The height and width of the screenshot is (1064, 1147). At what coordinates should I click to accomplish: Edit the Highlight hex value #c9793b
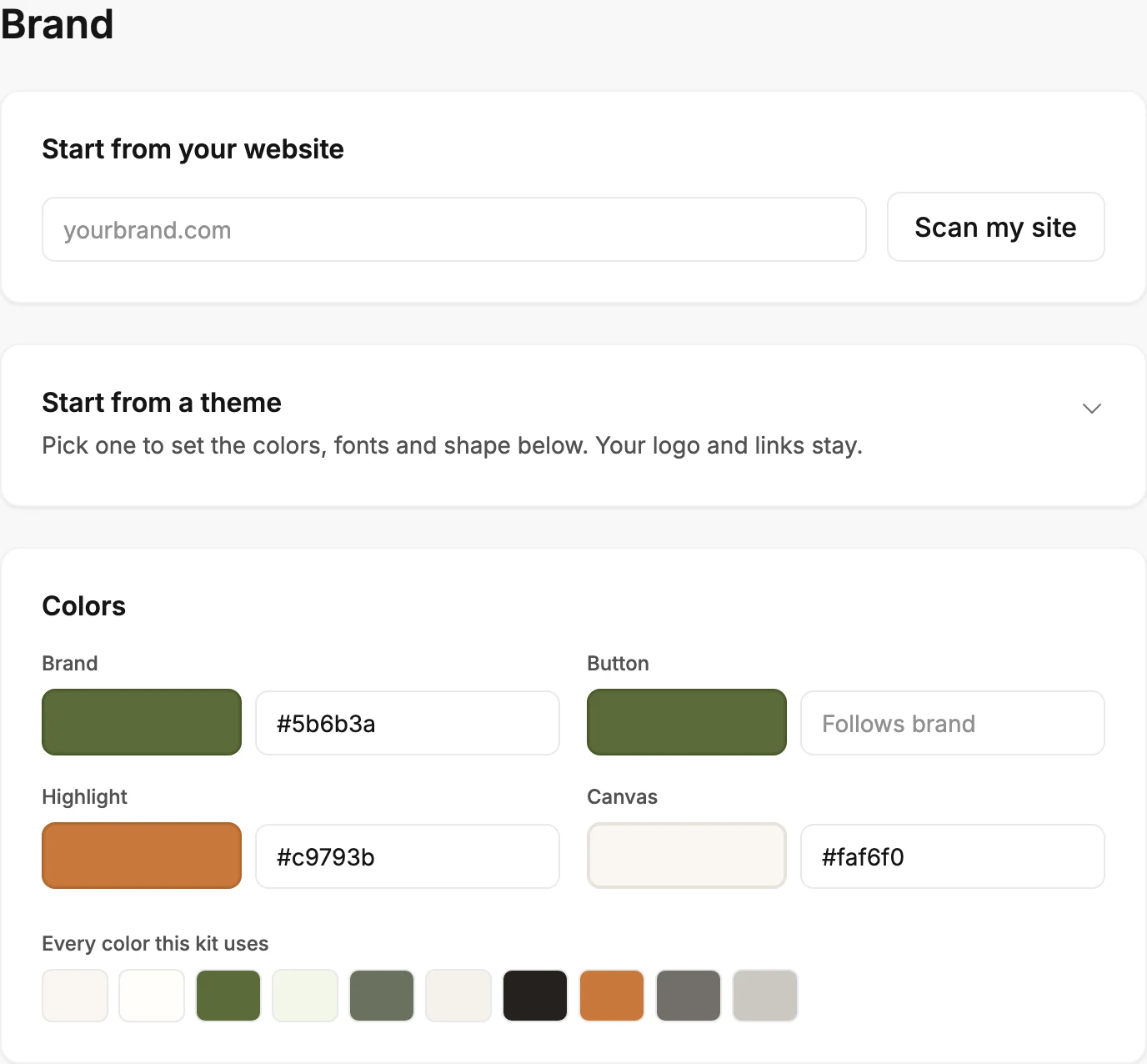pos(408,856)
